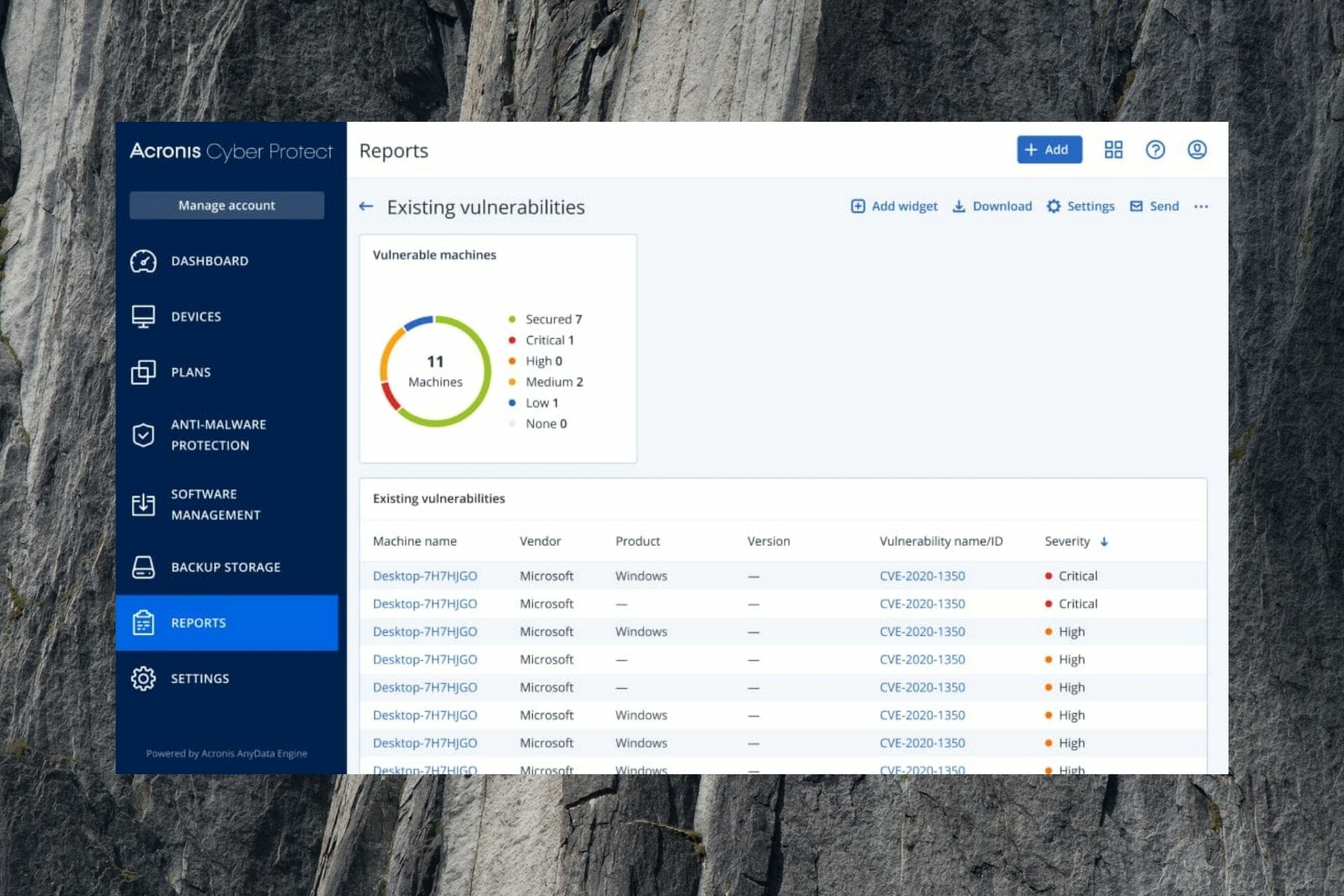Open the help question mark icon
Image resolution: width=1344 pixels, height=896 pixels.
pyautogui.click(x=1155, y=150)
